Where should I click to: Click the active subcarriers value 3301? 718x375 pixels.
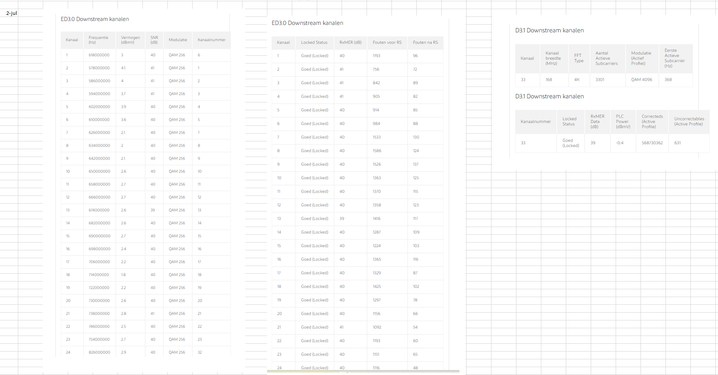tap(600, 80)
